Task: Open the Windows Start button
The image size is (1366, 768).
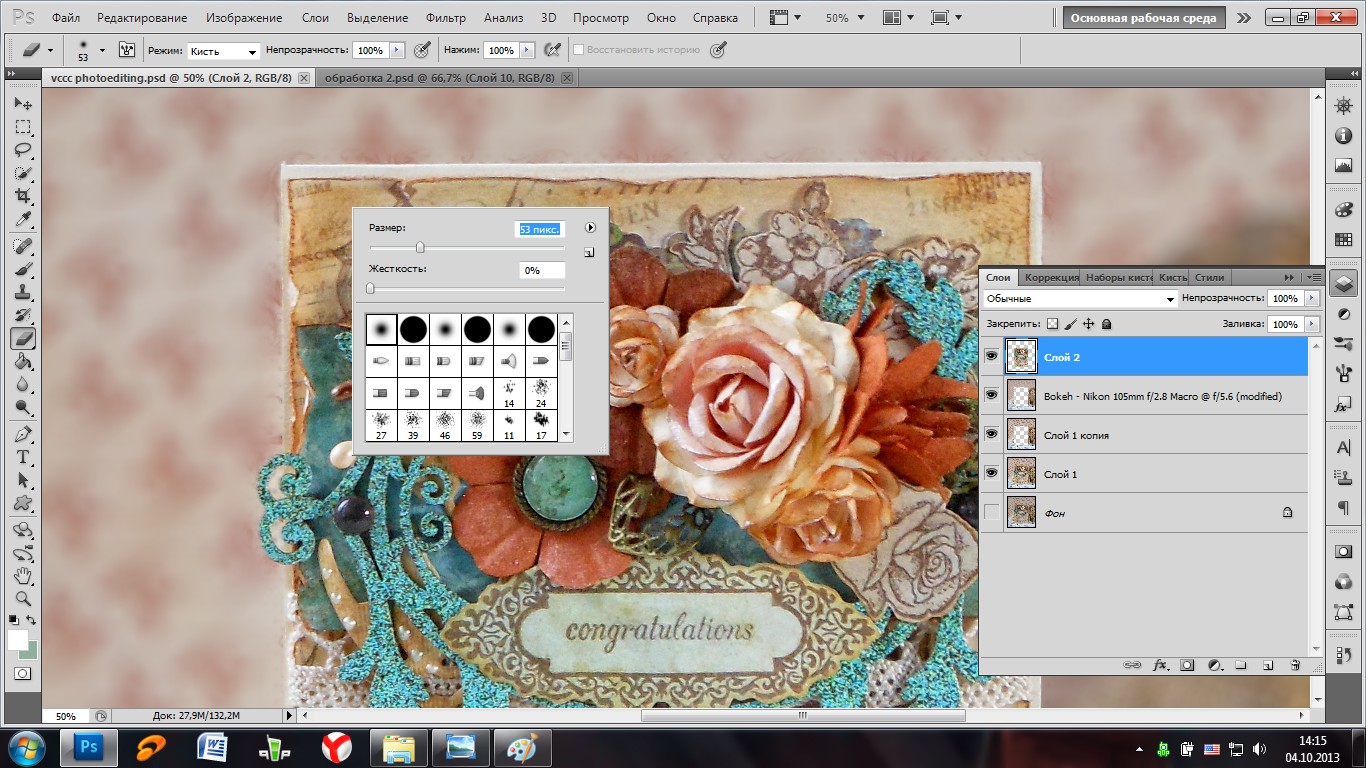Action: coord(26,747)
